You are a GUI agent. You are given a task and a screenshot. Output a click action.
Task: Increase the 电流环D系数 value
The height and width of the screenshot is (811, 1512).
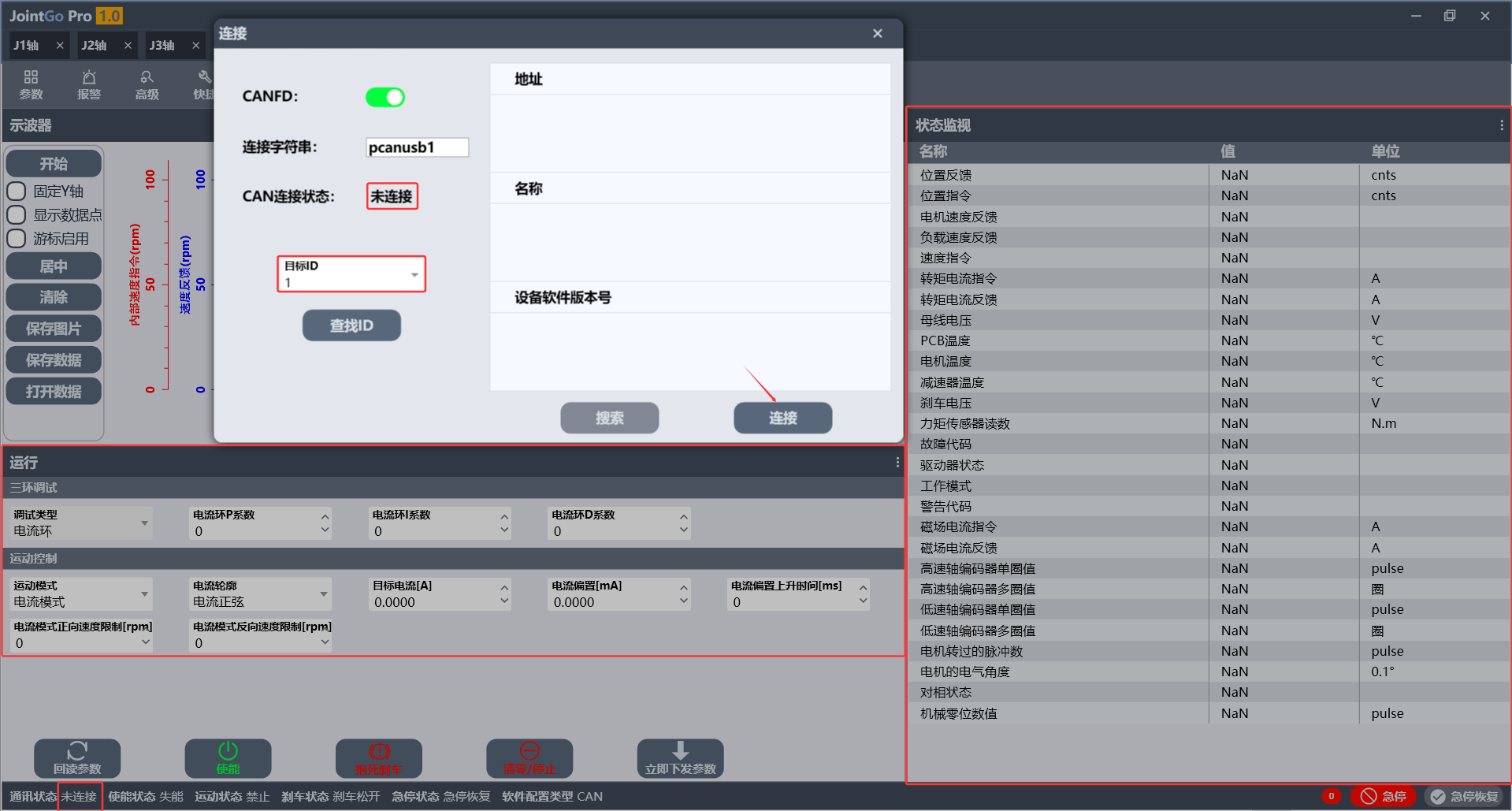point(684,517)
